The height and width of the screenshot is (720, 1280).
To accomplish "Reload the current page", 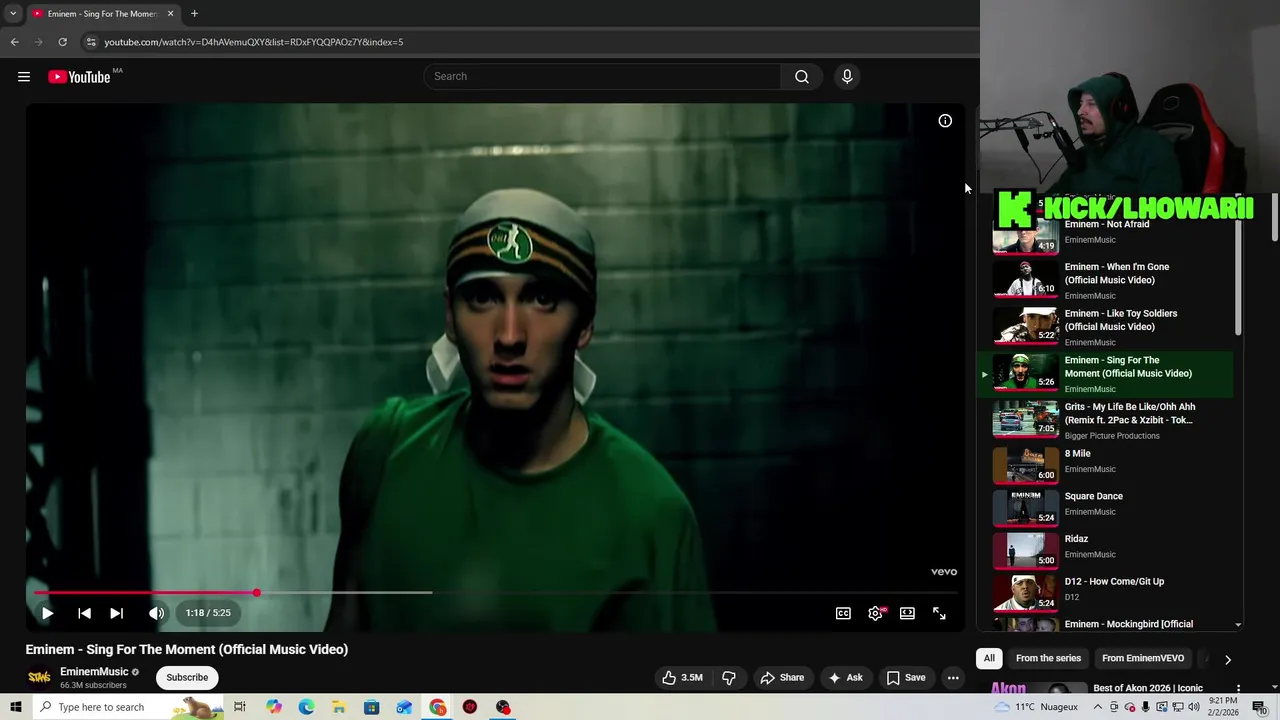I will [62, 42].
